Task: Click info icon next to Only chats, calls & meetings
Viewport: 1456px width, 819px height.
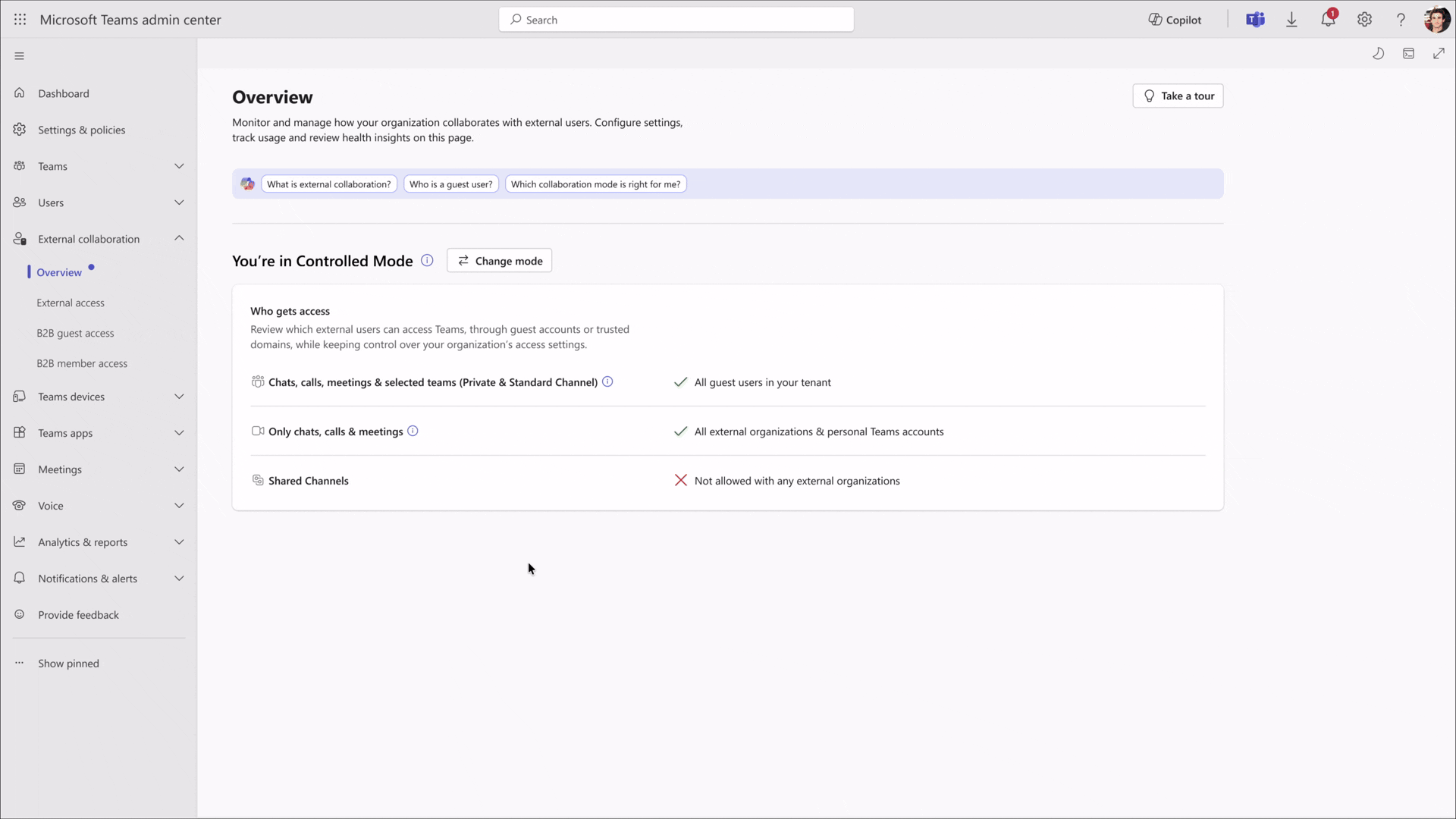Action: 413,431
